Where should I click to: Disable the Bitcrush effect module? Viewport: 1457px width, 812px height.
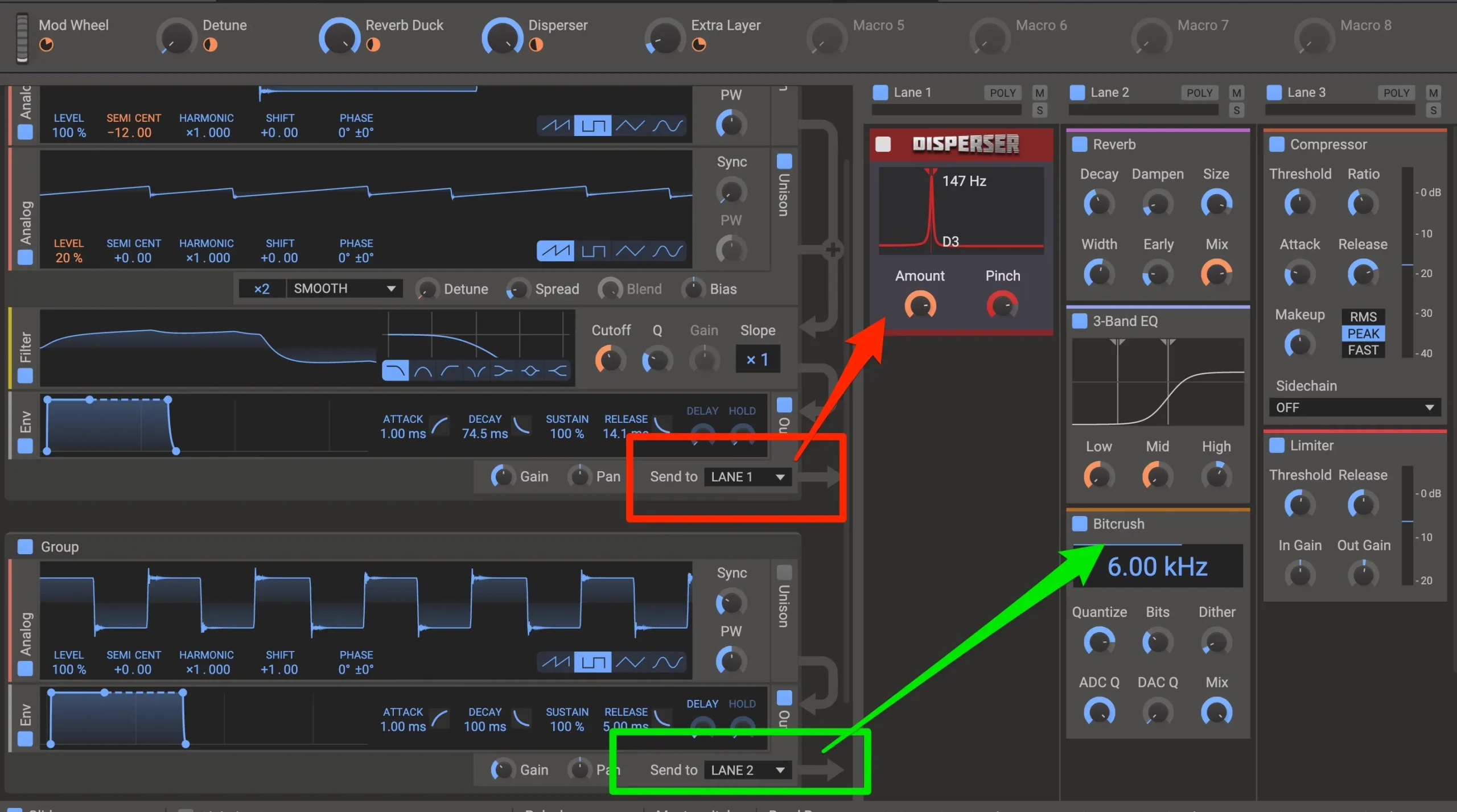[1079, 524]
